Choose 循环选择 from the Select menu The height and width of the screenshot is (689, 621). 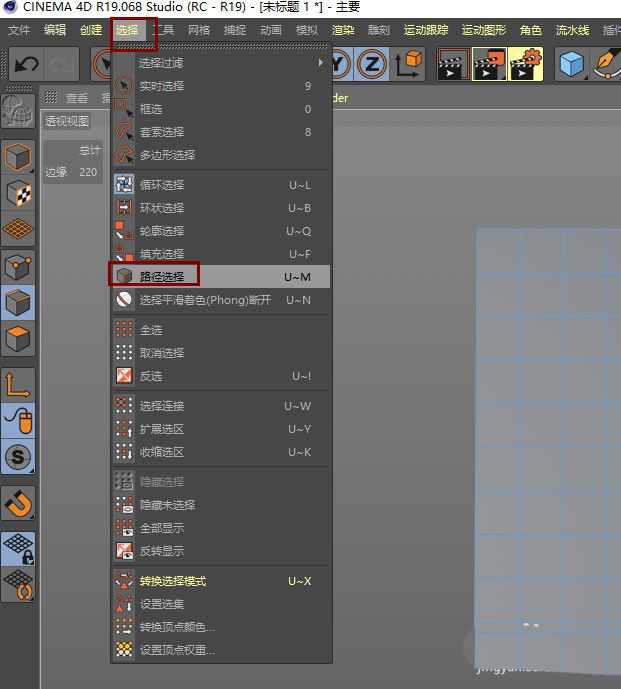[162, 185]
